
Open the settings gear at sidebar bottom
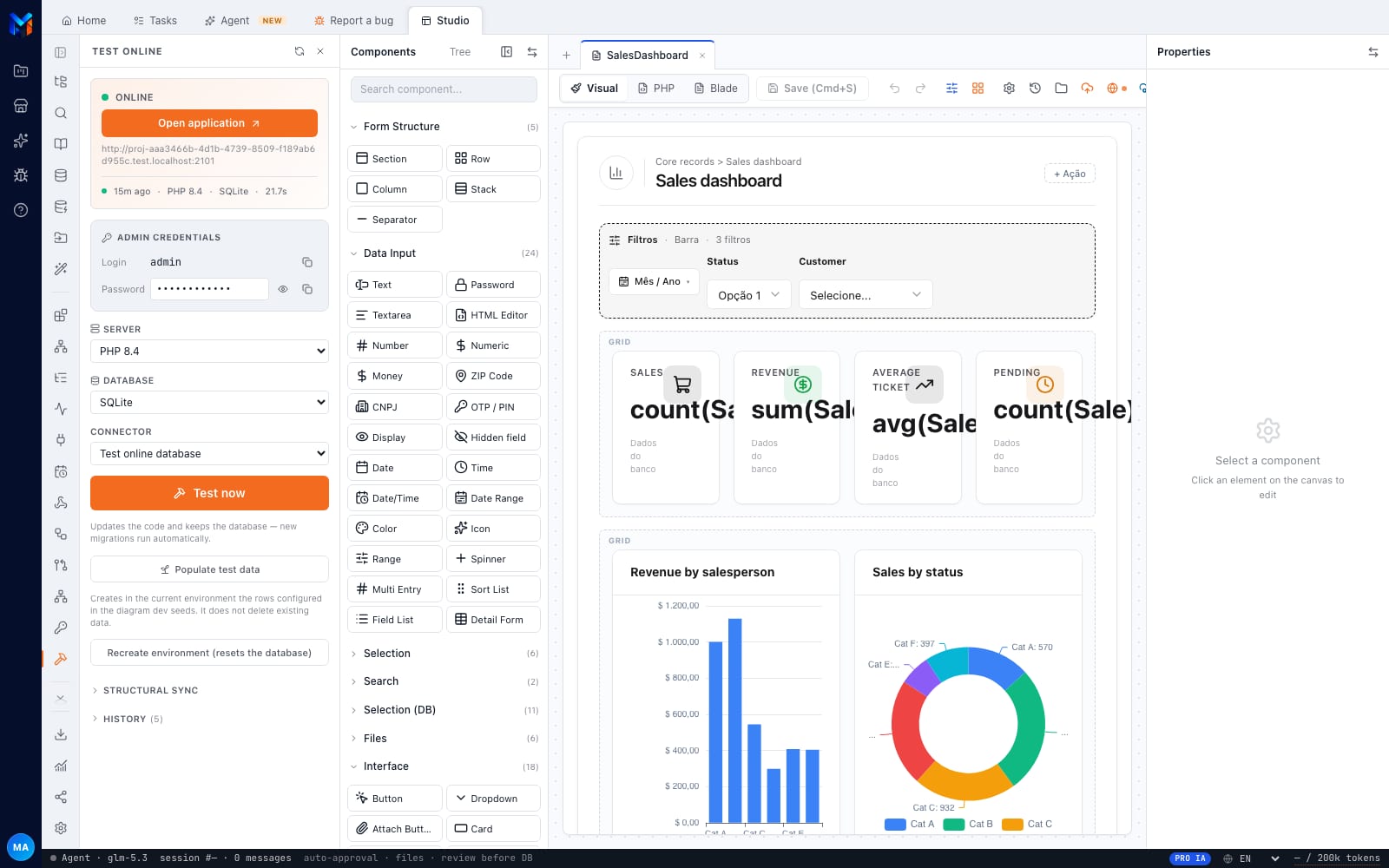[61, 828]
